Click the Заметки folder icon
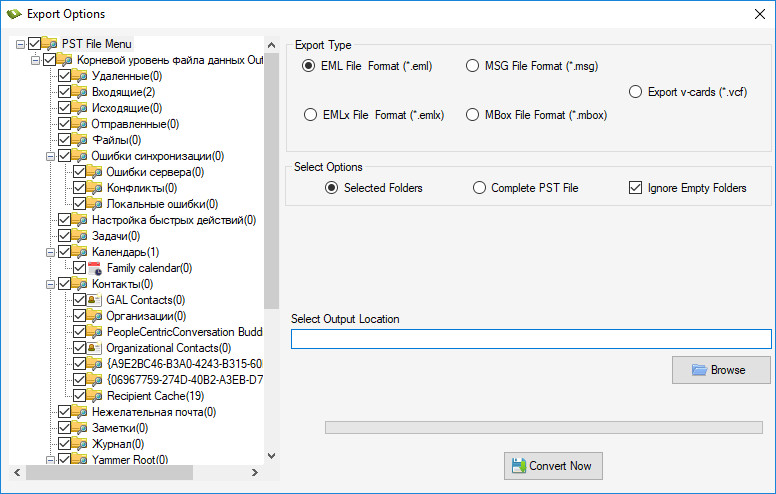 (x=81, y=428)
